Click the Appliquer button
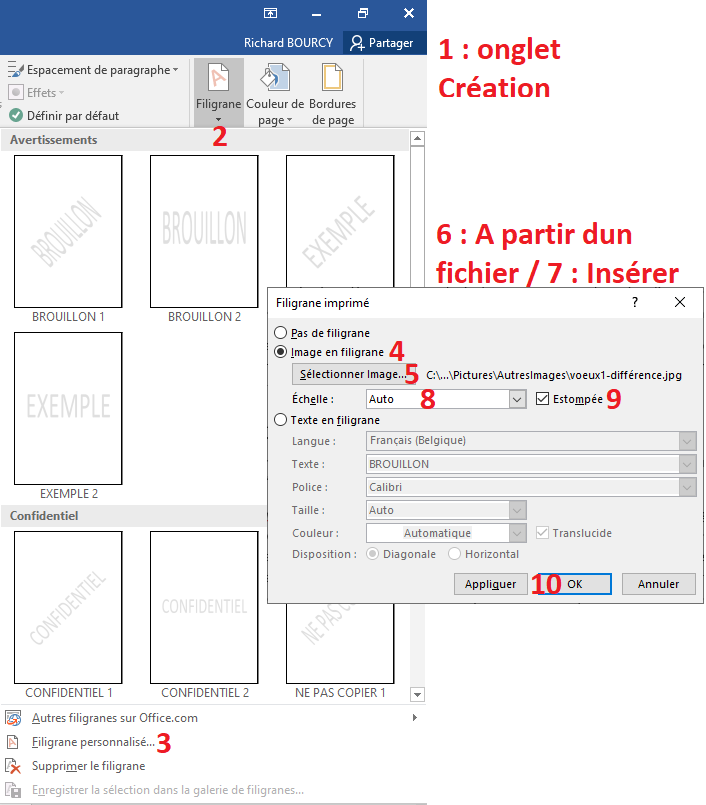 point(490,584)
